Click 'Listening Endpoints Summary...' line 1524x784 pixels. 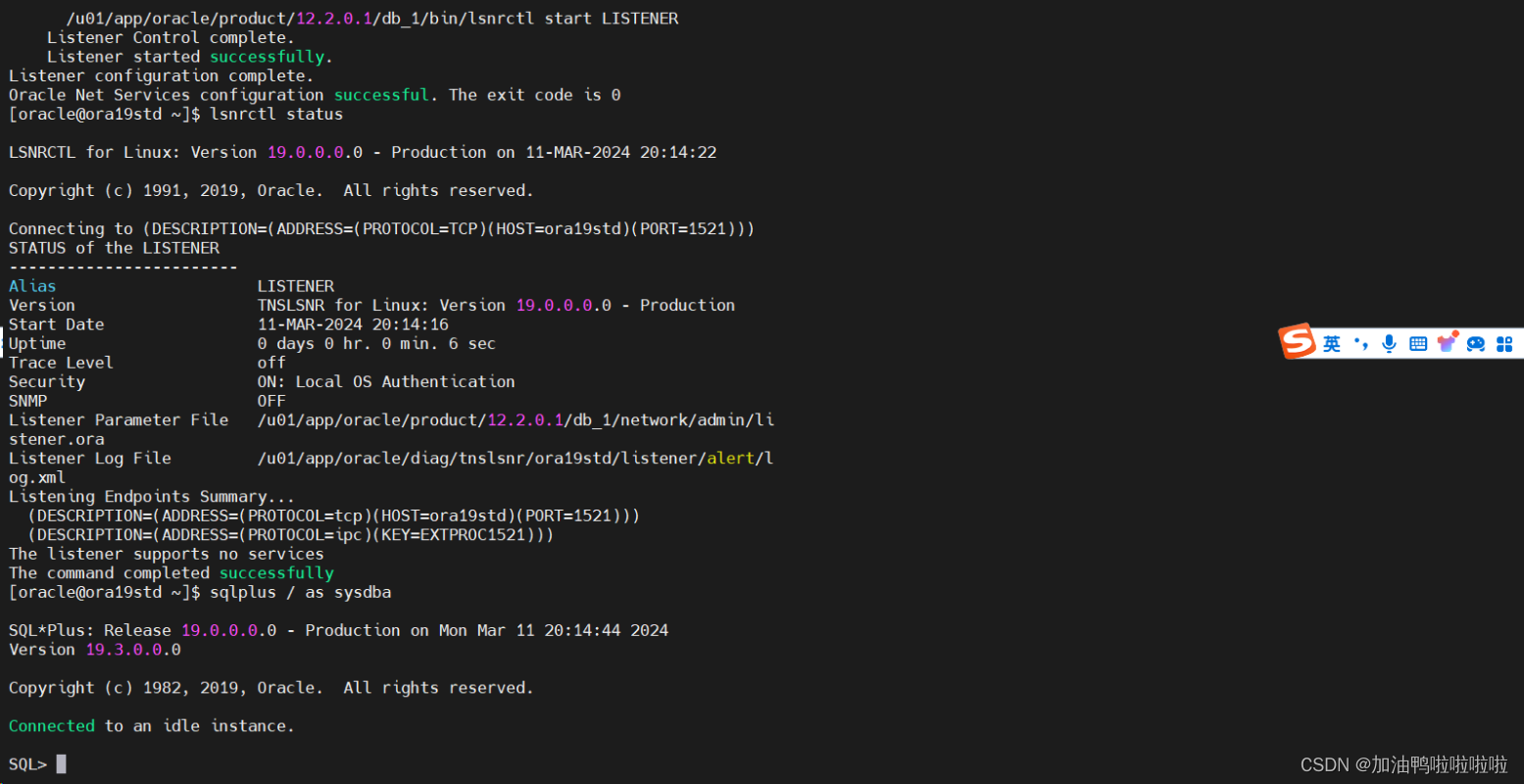click(152, 496)
